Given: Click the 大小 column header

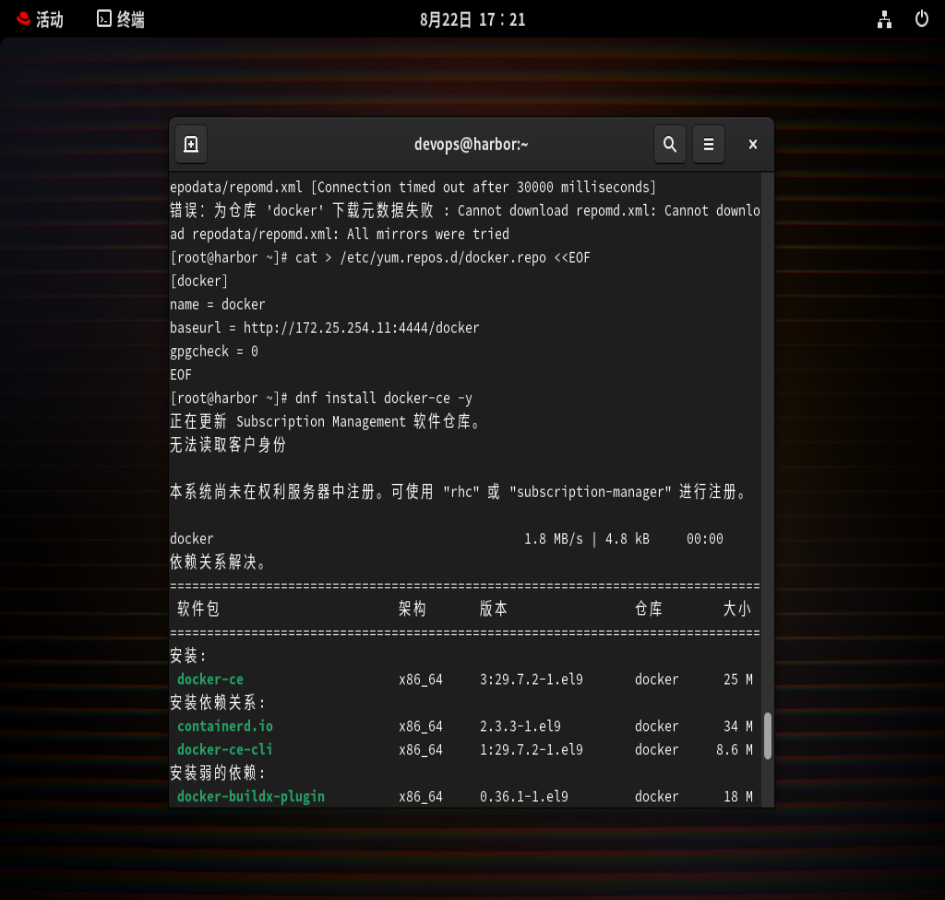Looking at the screenshot, I should pos(737,609).
